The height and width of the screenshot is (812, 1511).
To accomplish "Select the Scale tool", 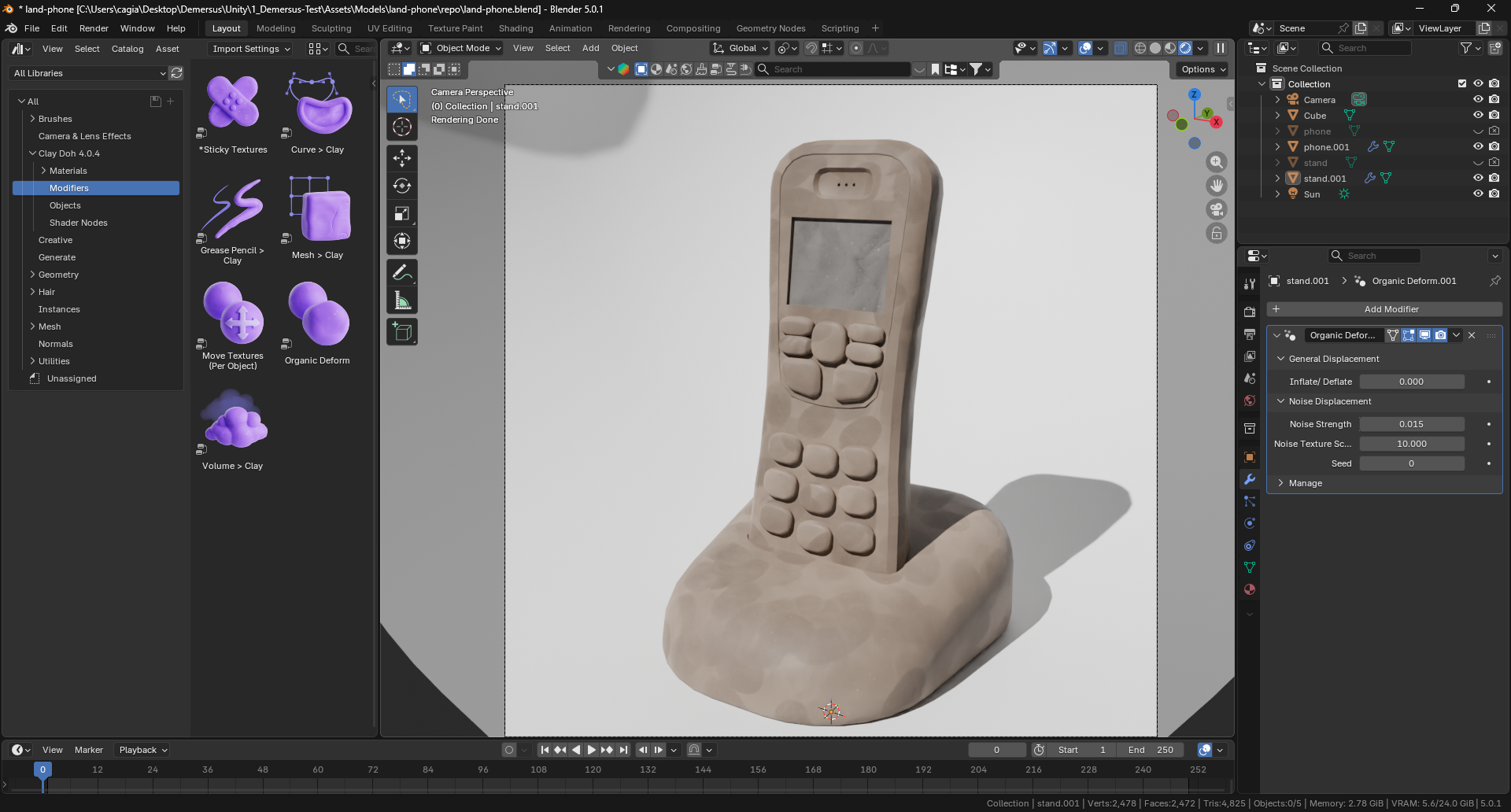I will click(401, 213).
